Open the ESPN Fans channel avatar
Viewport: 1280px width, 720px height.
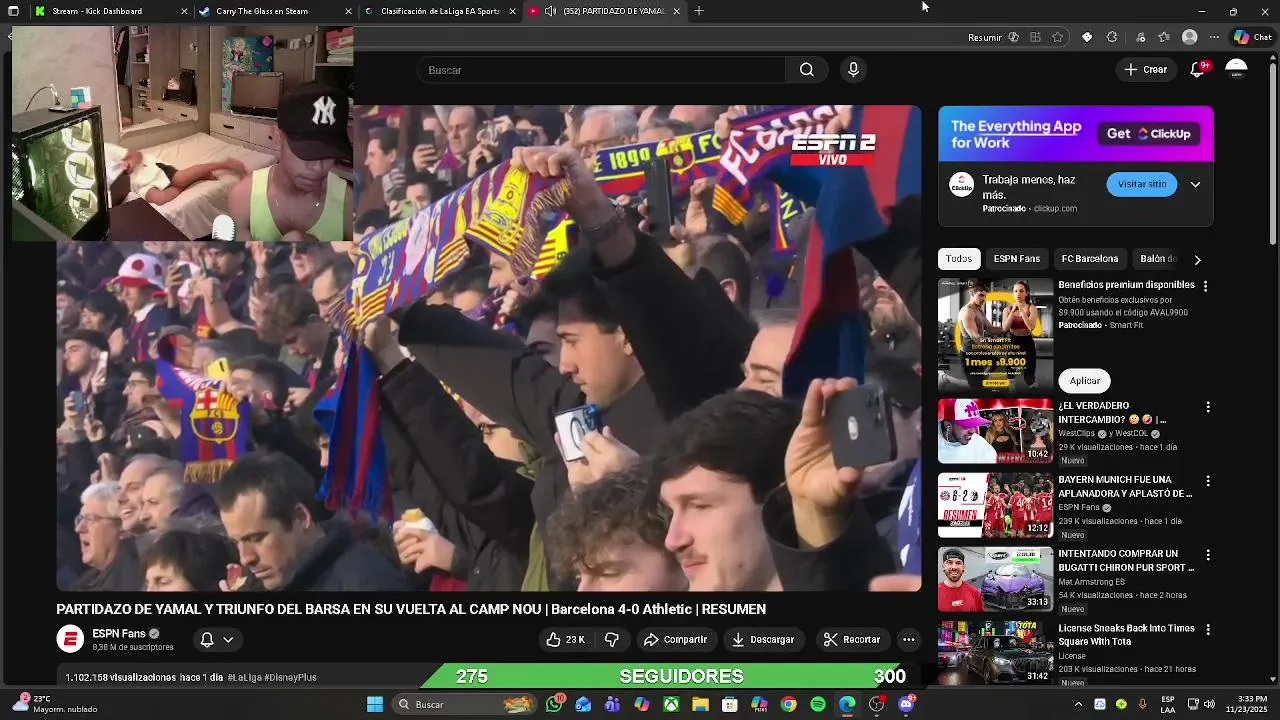(x=70, y=640)
